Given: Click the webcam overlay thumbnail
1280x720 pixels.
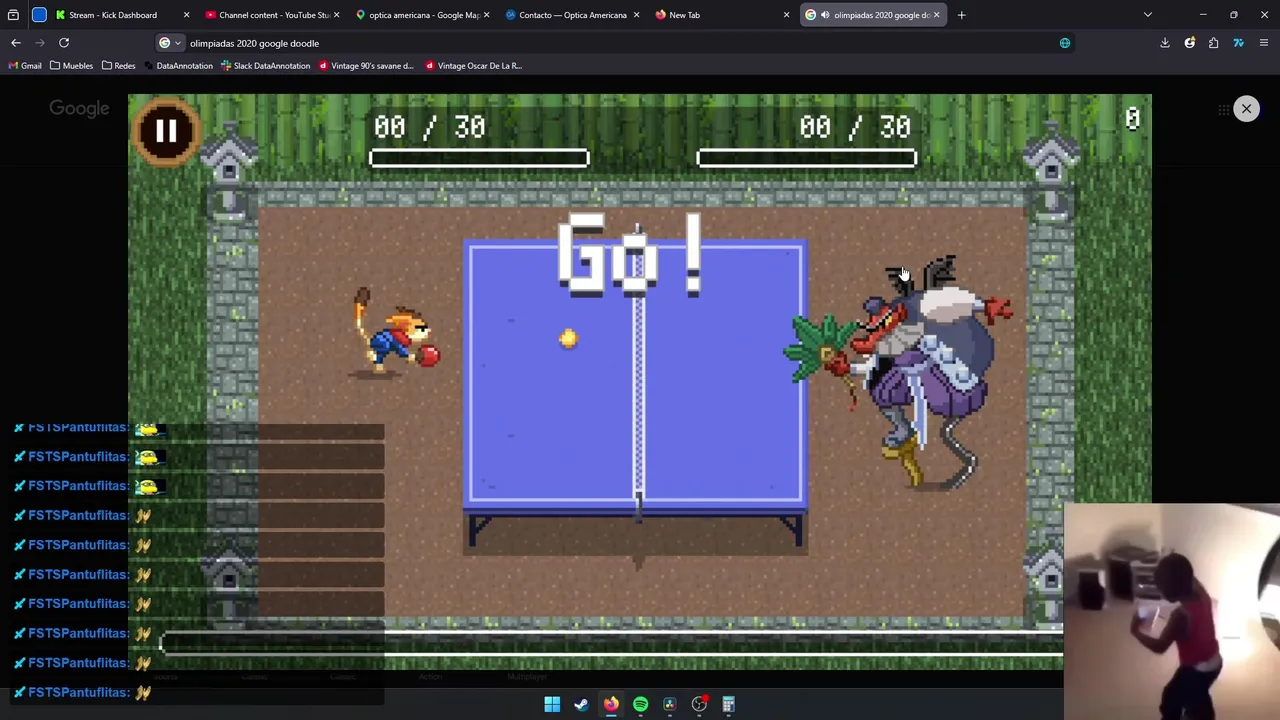Looking at the screenshot, I should tap(1172, 611).
